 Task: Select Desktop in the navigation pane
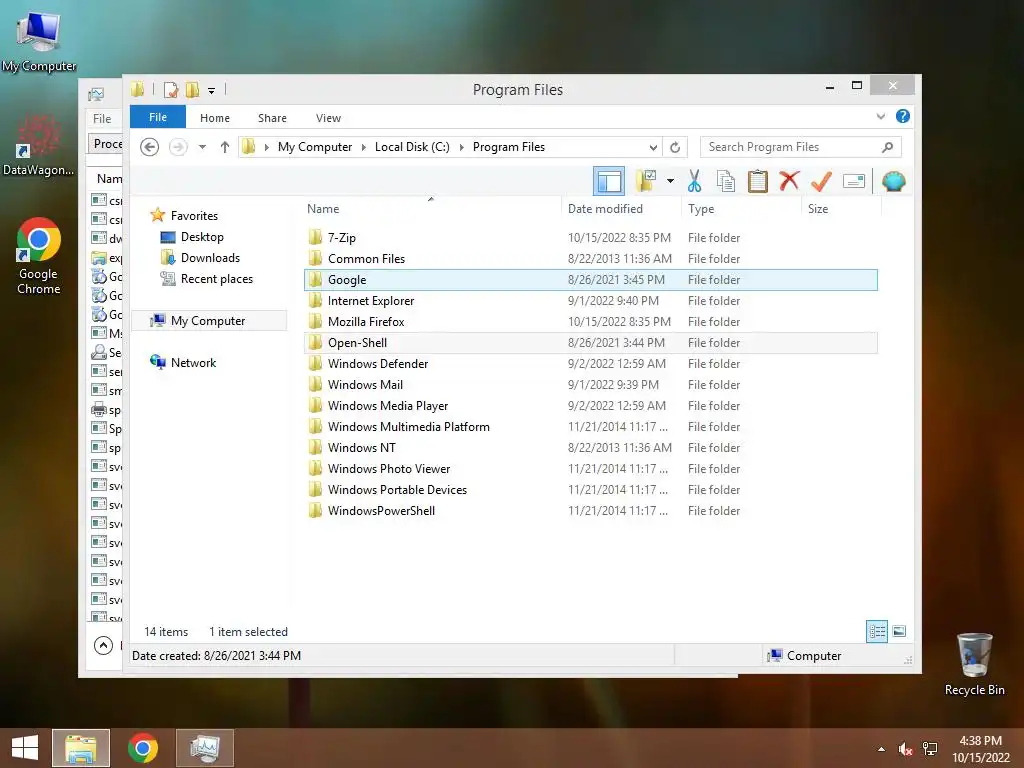[x=202, y=236]
